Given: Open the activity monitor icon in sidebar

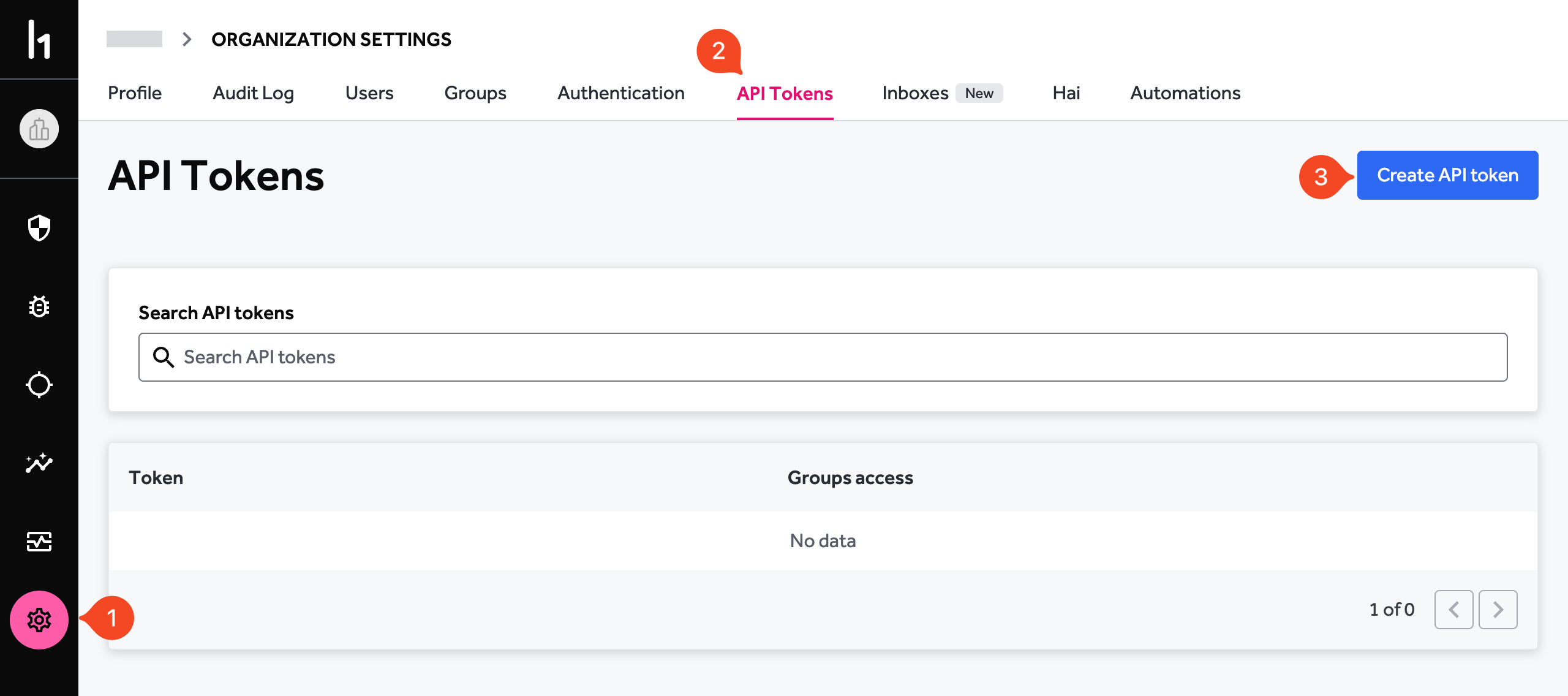Looking at the screenshot, I should [39, 542].
